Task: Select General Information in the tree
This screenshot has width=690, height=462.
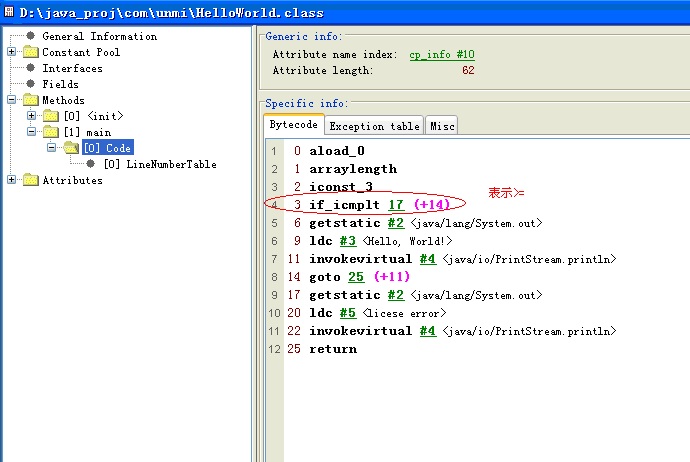Action: [99, 36]
